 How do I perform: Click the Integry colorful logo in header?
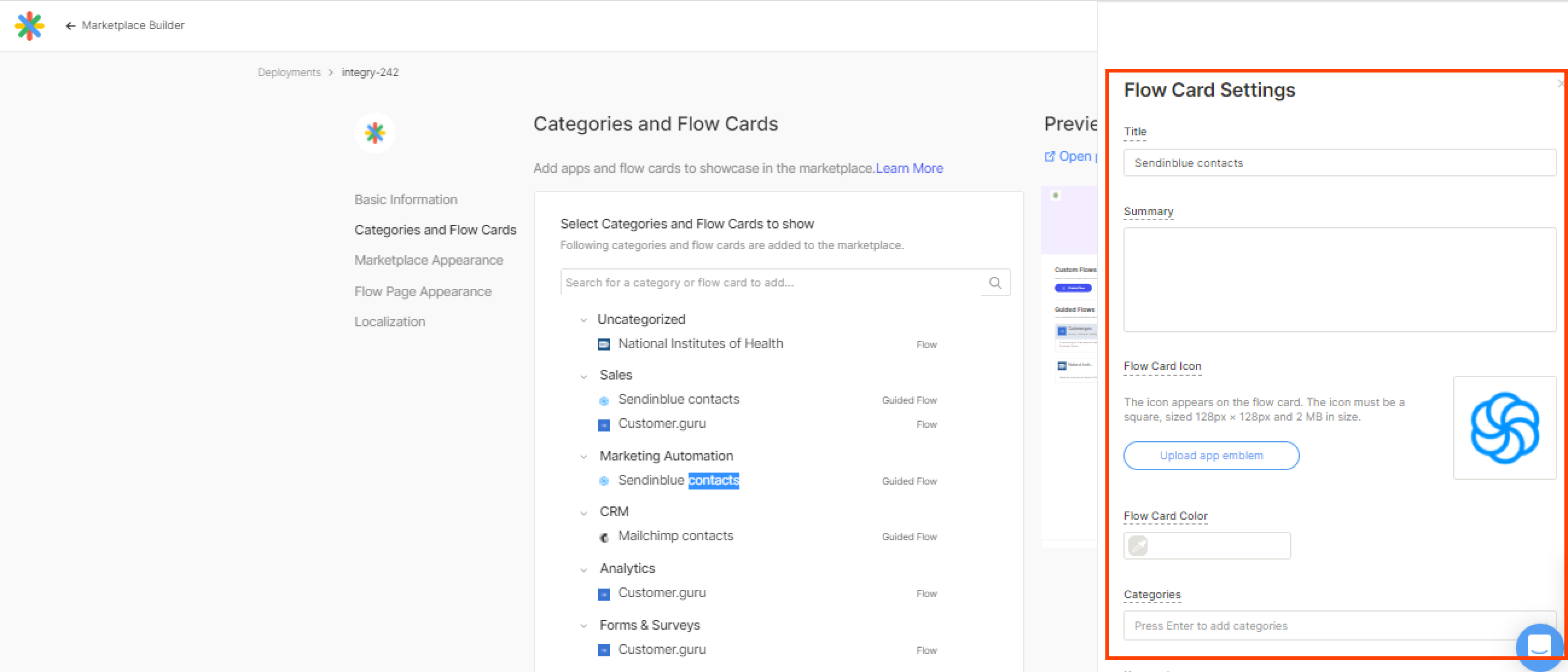click(29, 25)
